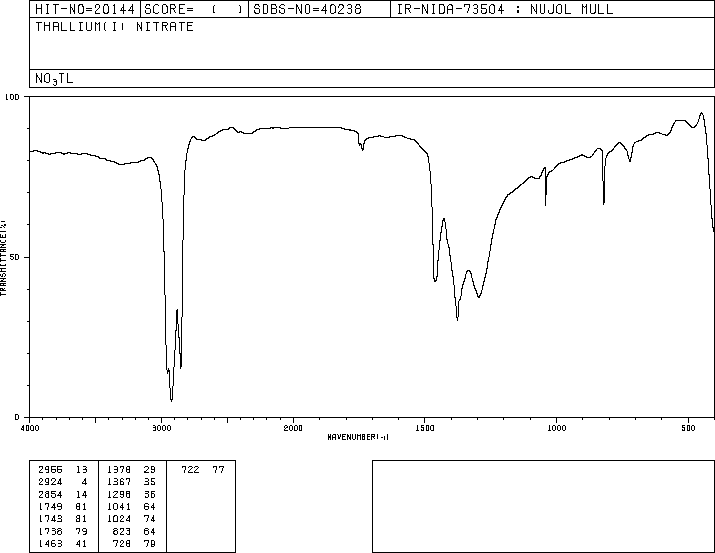Click the SDBS-NO=40238 header cell
Image resolution: width=715 pixels, height=553 pixels.
pyautogui.click(x=319, y=9)
